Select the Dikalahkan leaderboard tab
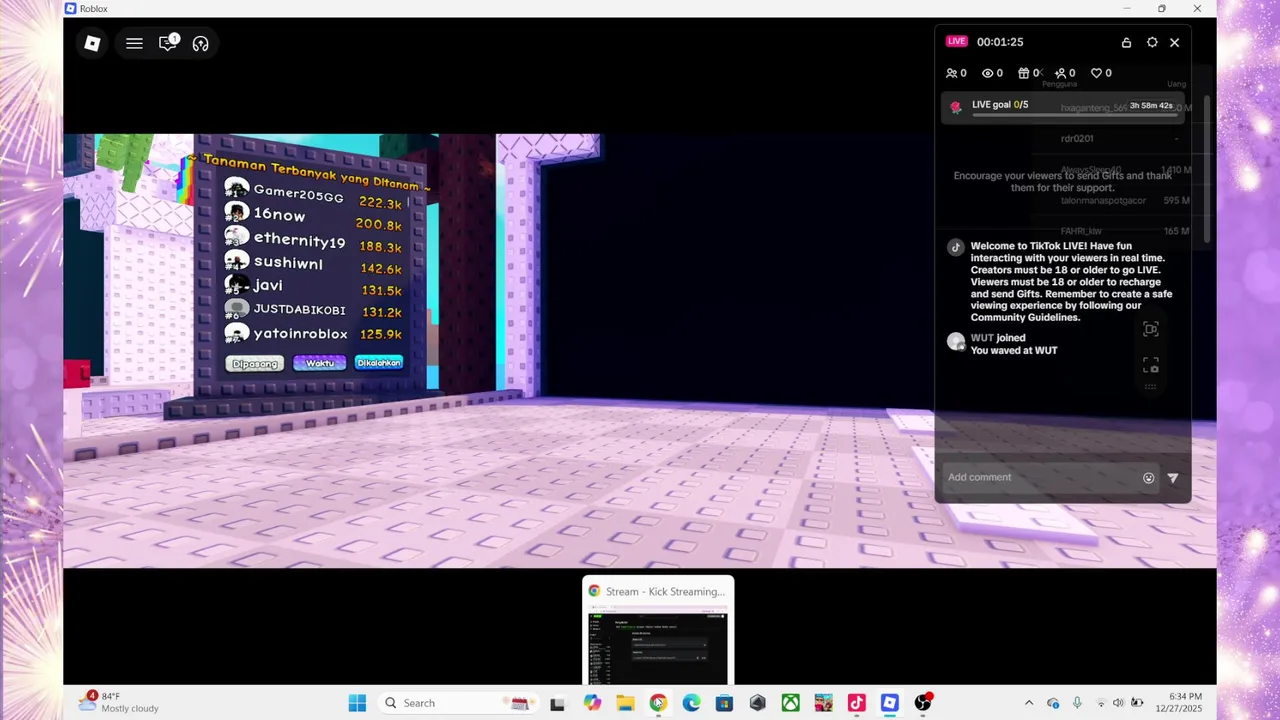The height and width of the screenshot is (720, 1280). pyautogui.click(x=379, y=362)
